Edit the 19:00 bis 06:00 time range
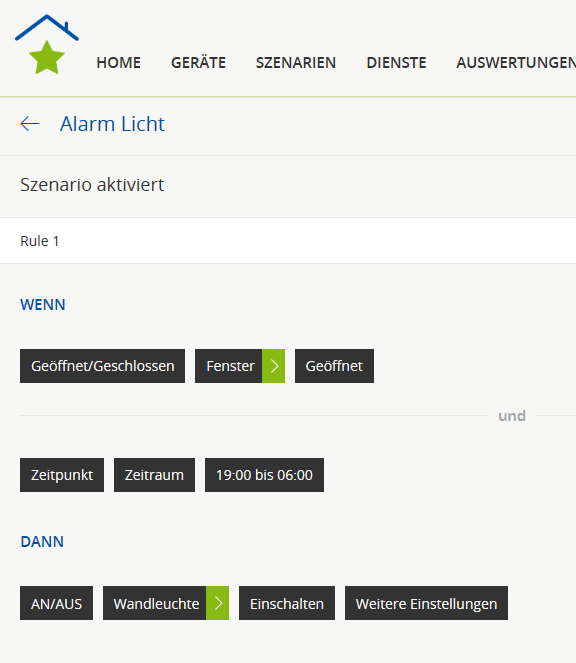Screen dimensions: 576x663 pyautogui.click(x=264, y=475)
